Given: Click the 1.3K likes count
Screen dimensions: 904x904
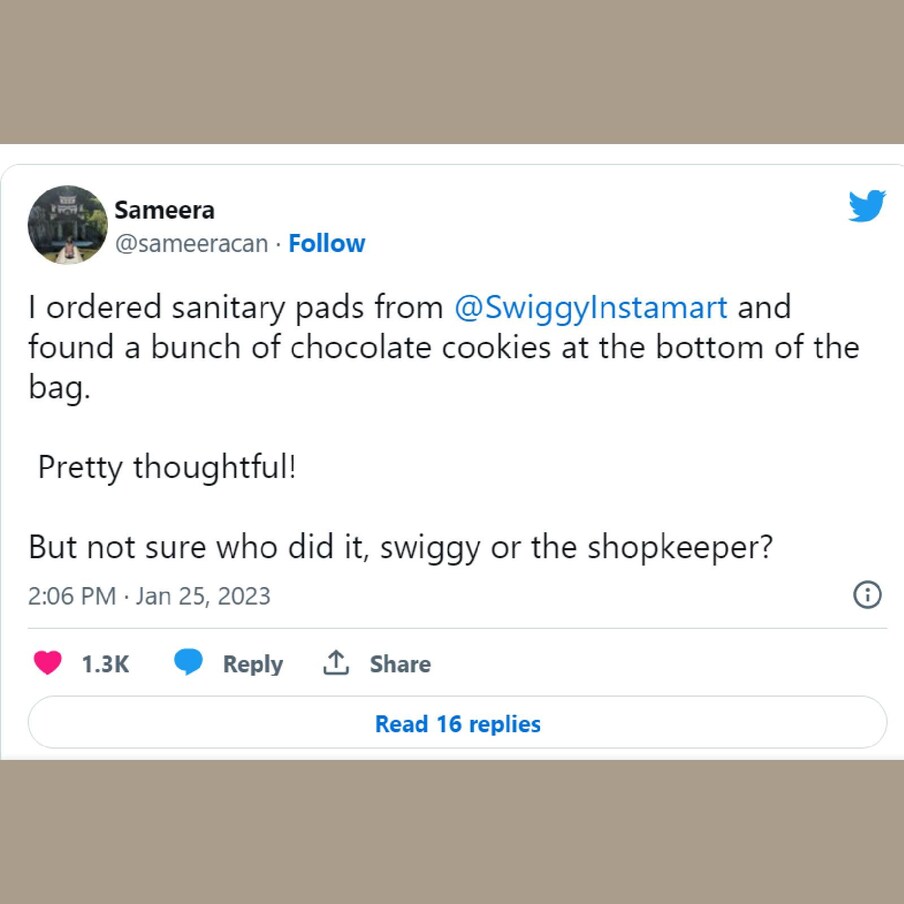Looking at the screenshot, I should coord(106,664).
